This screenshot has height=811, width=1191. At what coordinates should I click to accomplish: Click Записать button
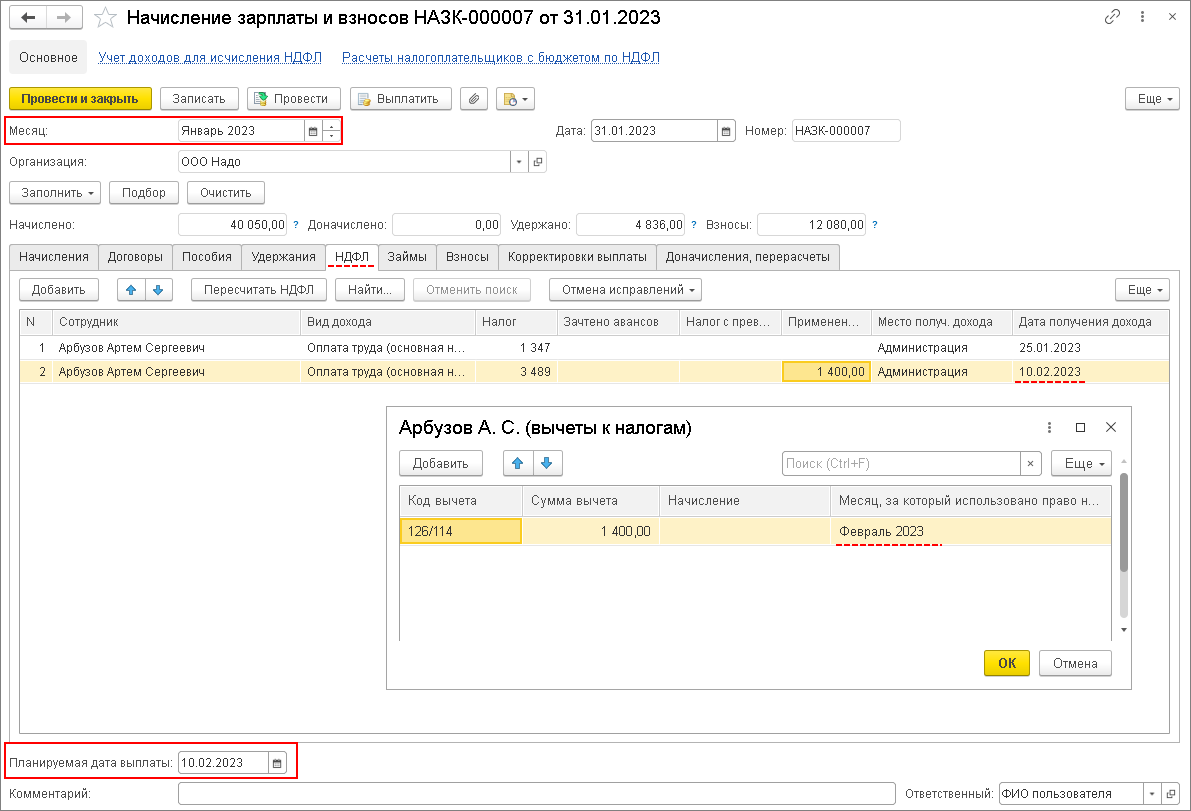click(199, 99)
